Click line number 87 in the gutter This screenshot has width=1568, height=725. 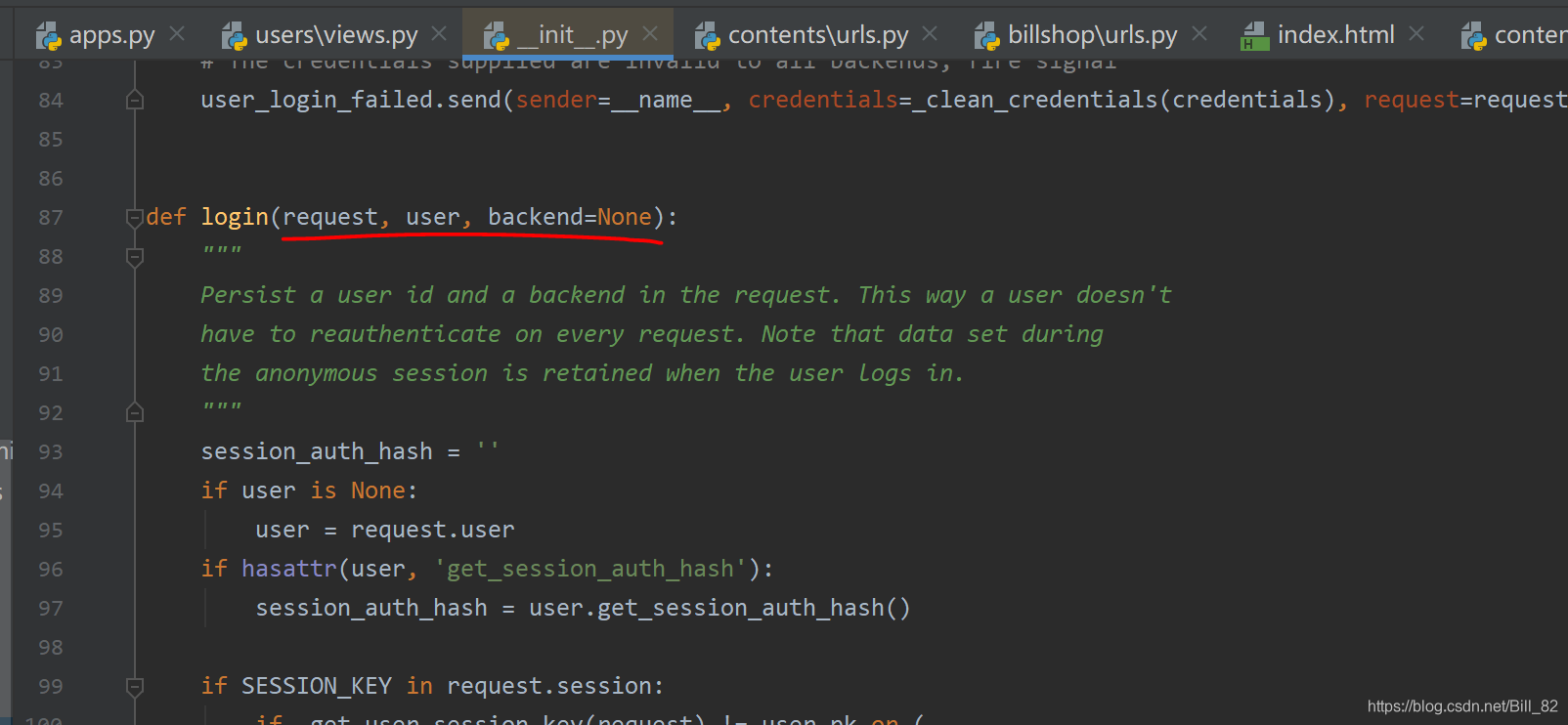[51, 218]
